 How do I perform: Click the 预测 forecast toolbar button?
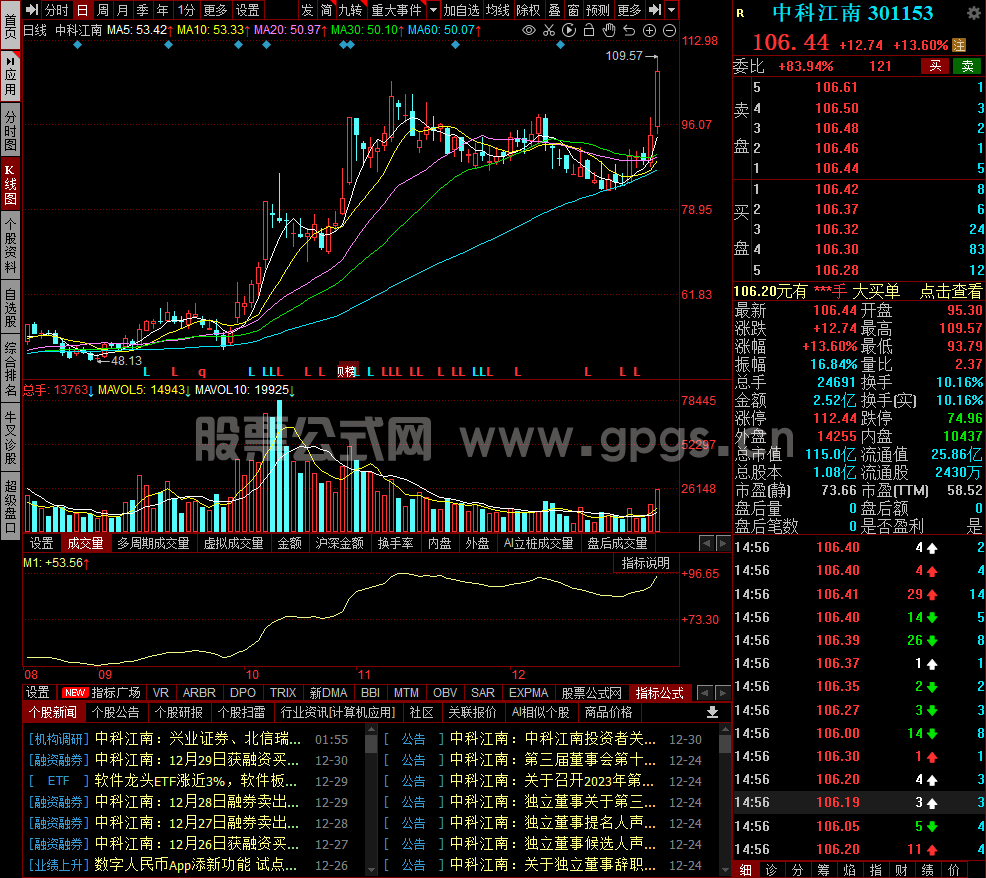tap(597, 10)
